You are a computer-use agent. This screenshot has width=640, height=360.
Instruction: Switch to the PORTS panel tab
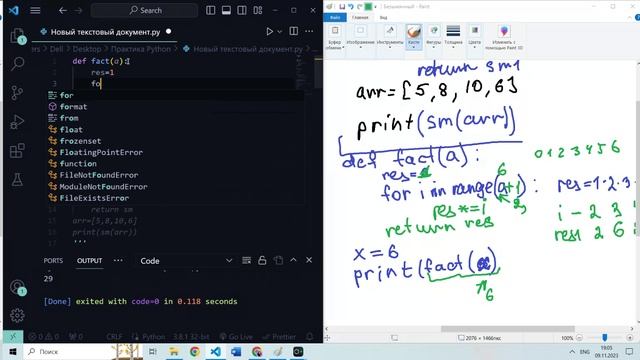pos(53,260)
